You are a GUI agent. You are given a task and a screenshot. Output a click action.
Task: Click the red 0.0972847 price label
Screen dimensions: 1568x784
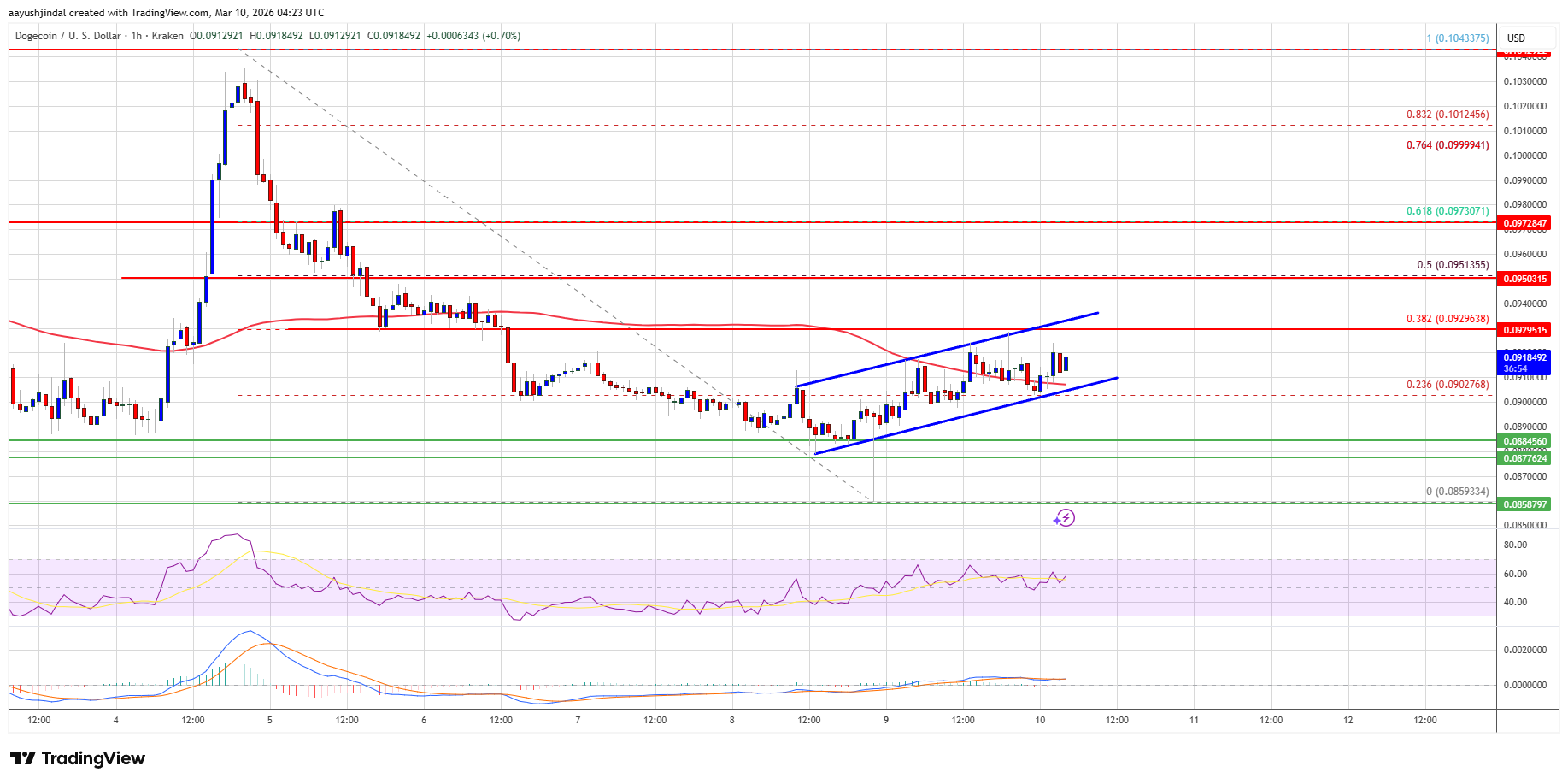[1525, 223]
